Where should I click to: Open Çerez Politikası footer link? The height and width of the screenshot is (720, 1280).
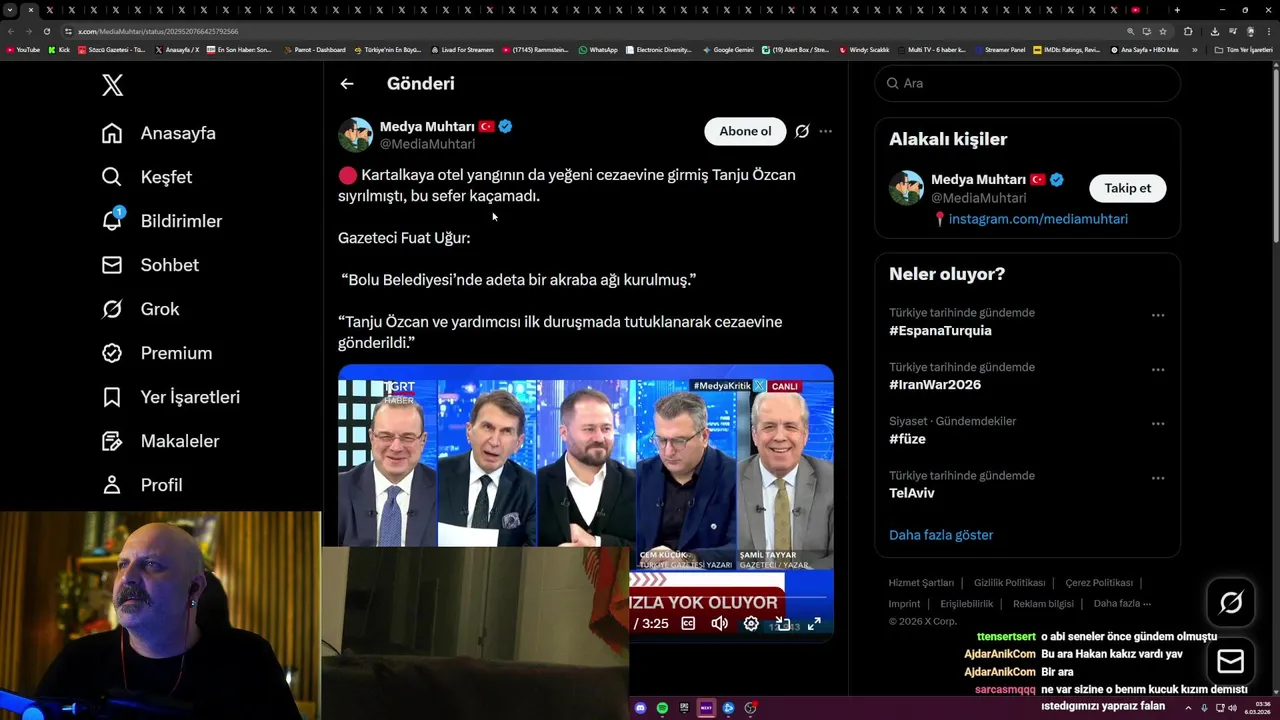point(1099,583)
